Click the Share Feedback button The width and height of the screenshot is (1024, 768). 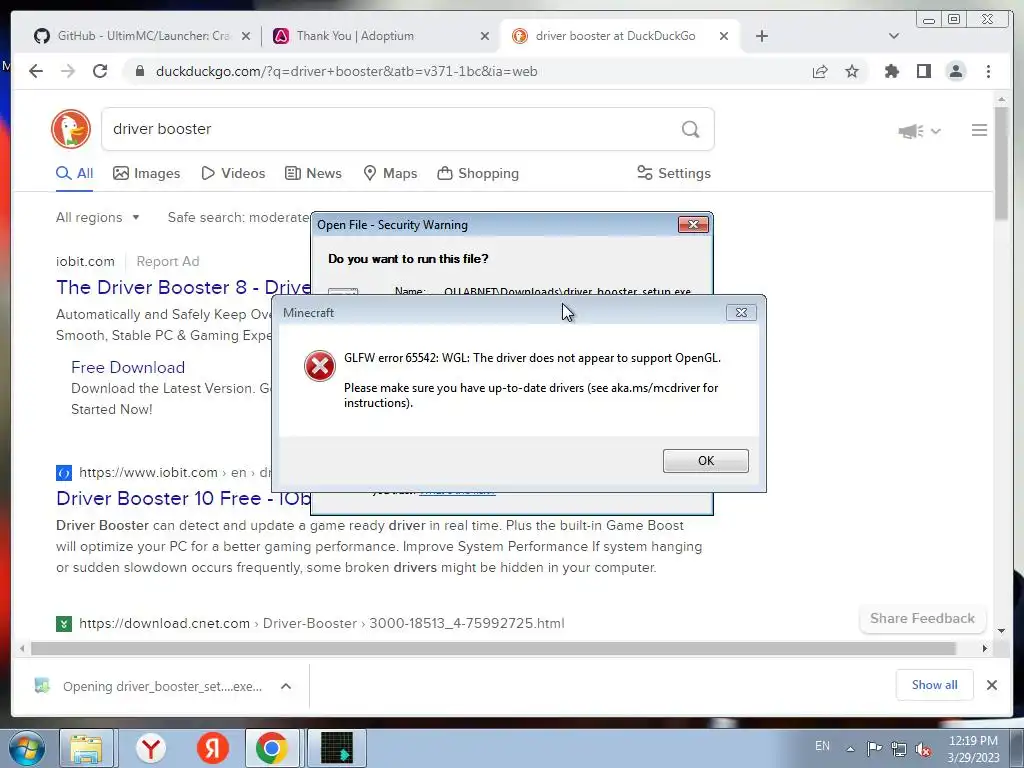tap(922, 618)
